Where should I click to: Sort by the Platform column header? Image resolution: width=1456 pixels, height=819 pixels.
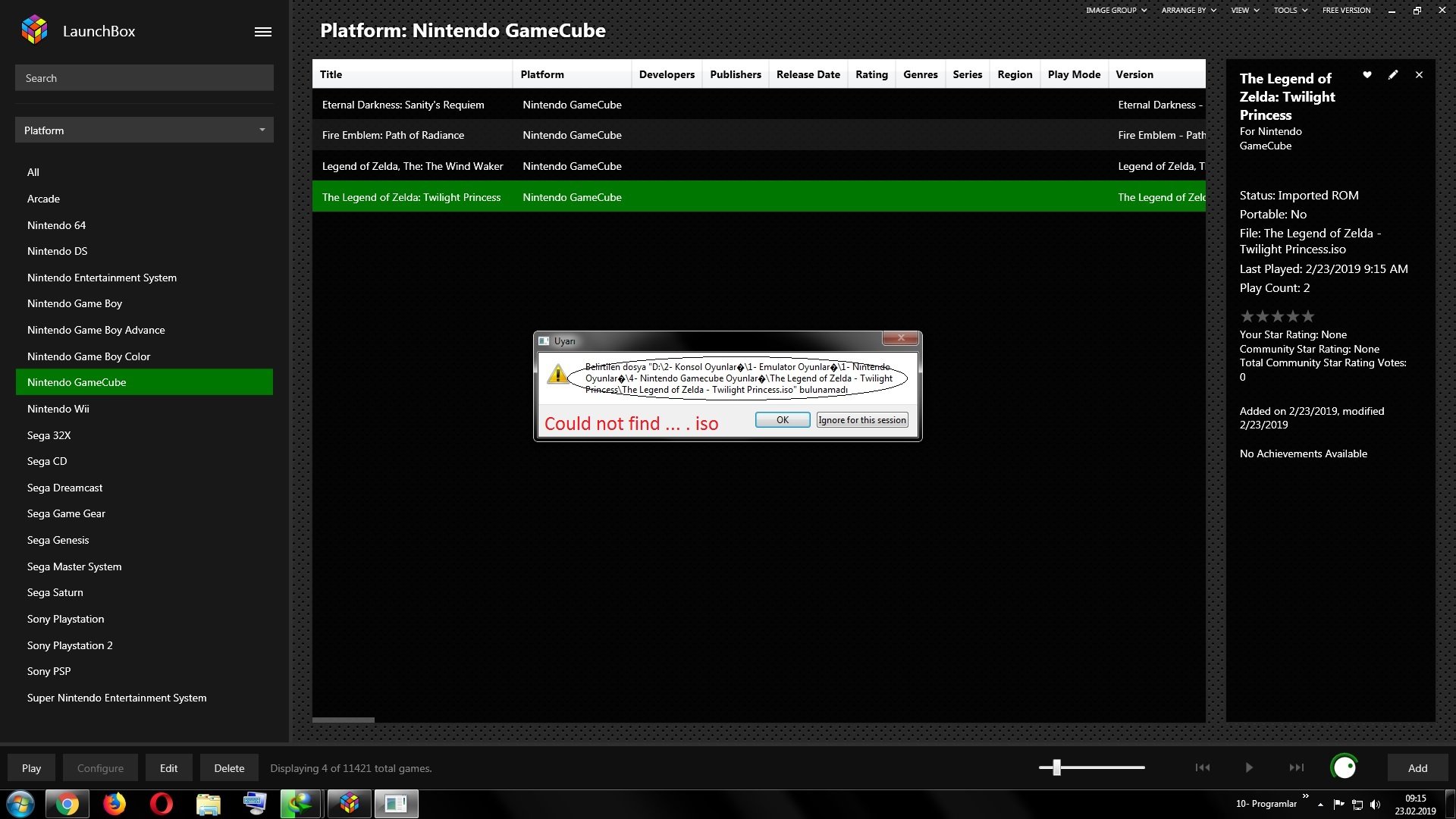pyautogui.click(x=572, y=74)
